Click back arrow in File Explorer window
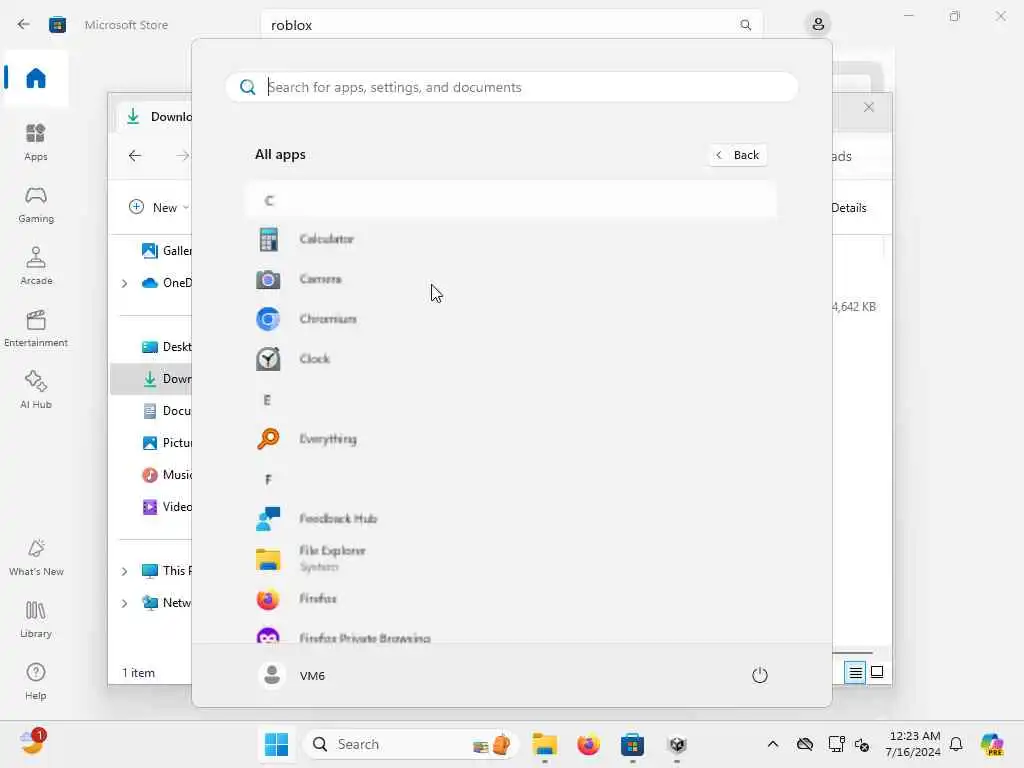 click(135, 155)
